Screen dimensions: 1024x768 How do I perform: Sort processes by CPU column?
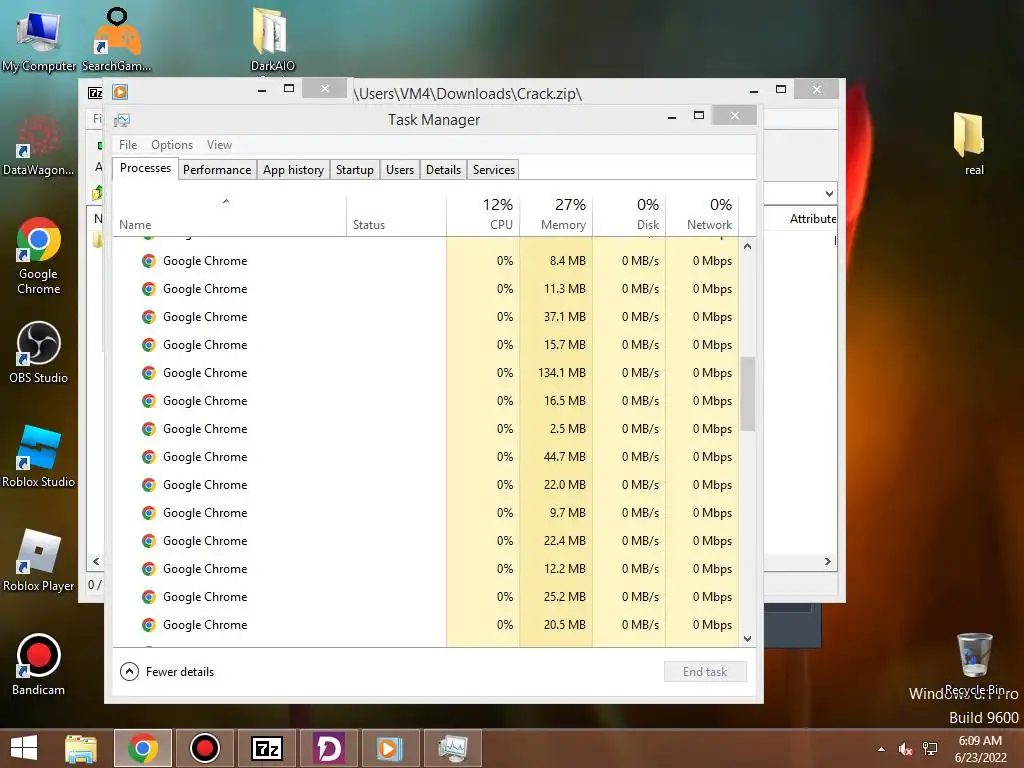pyautogui.click(x=483, y=216)
